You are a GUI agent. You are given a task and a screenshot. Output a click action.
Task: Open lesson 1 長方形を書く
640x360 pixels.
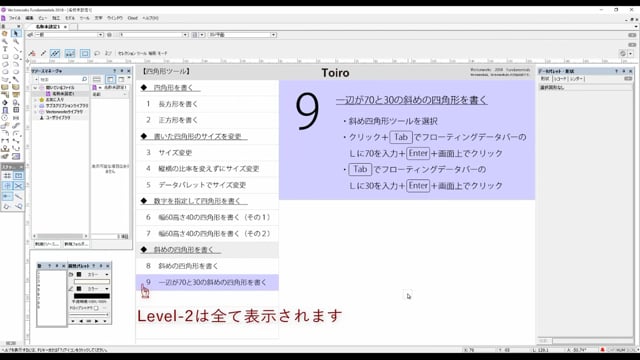pos(207,104)
